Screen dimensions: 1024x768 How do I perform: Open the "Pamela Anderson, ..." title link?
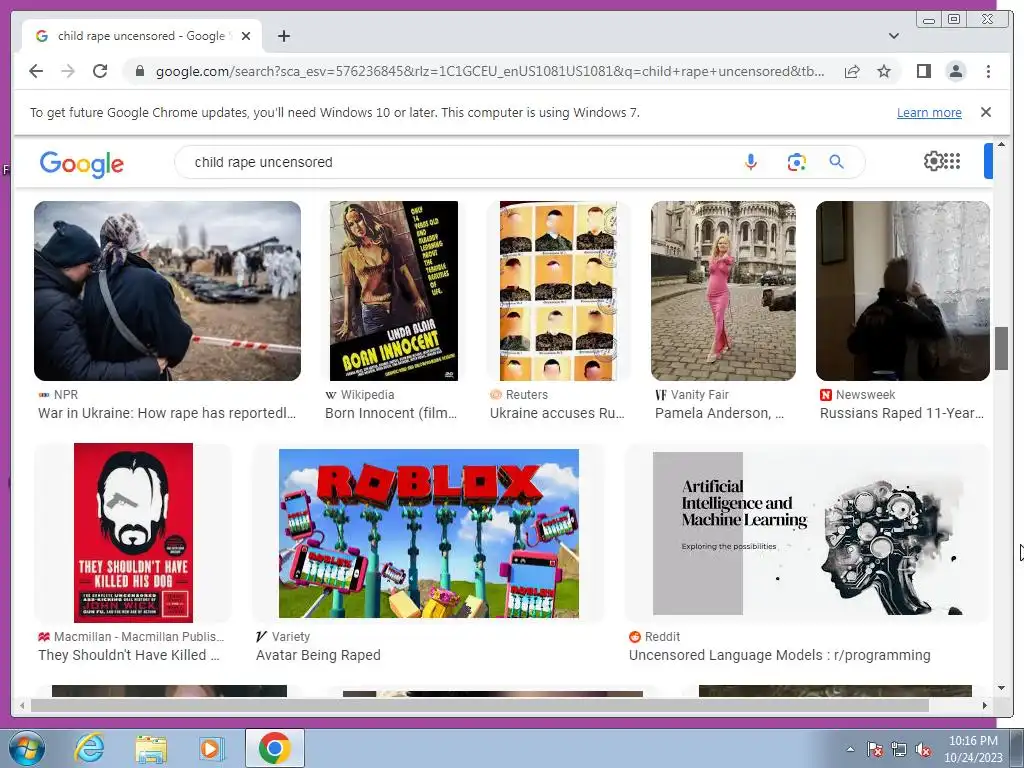point(719,413)
